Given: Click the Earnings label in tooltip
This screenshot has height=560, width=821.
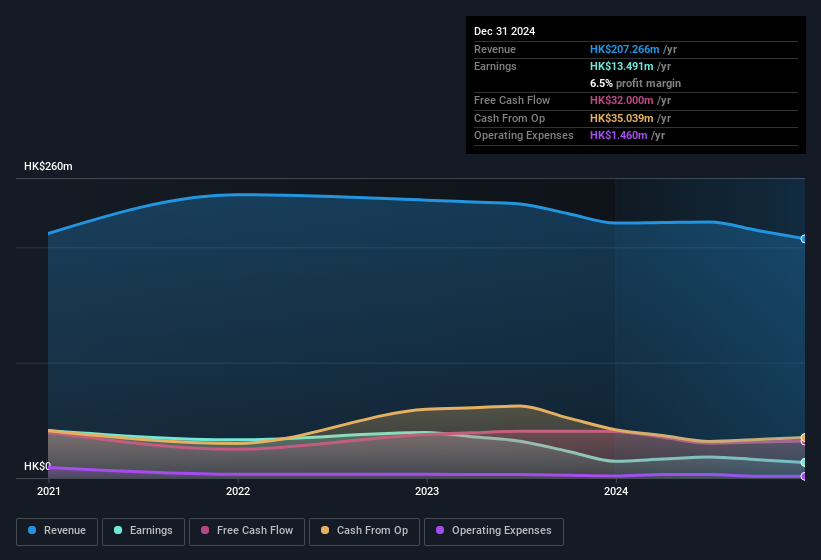Looking at the screenshot, I should tap(495, 66).
